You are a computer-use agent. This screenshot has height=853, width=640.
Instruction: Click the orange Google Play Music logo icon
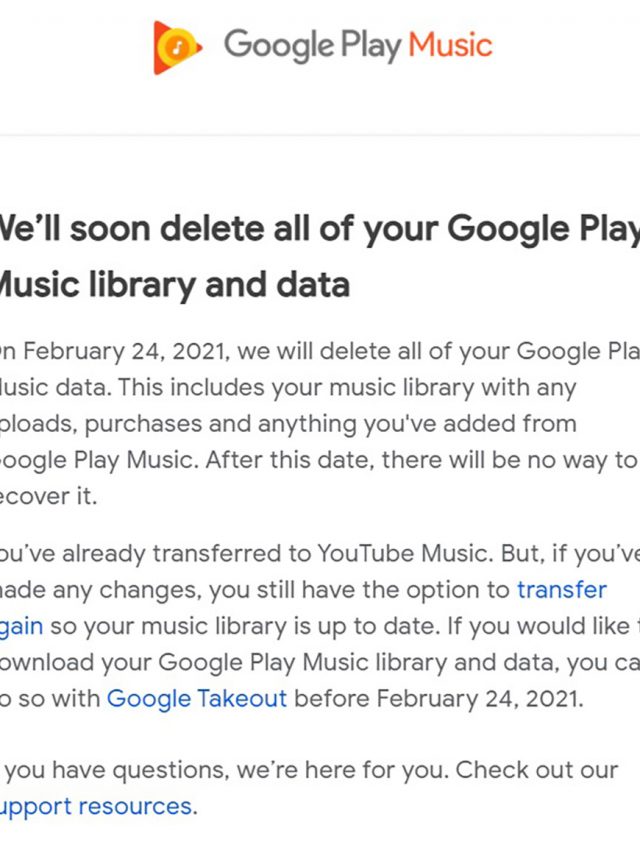(x=177, y=47)
